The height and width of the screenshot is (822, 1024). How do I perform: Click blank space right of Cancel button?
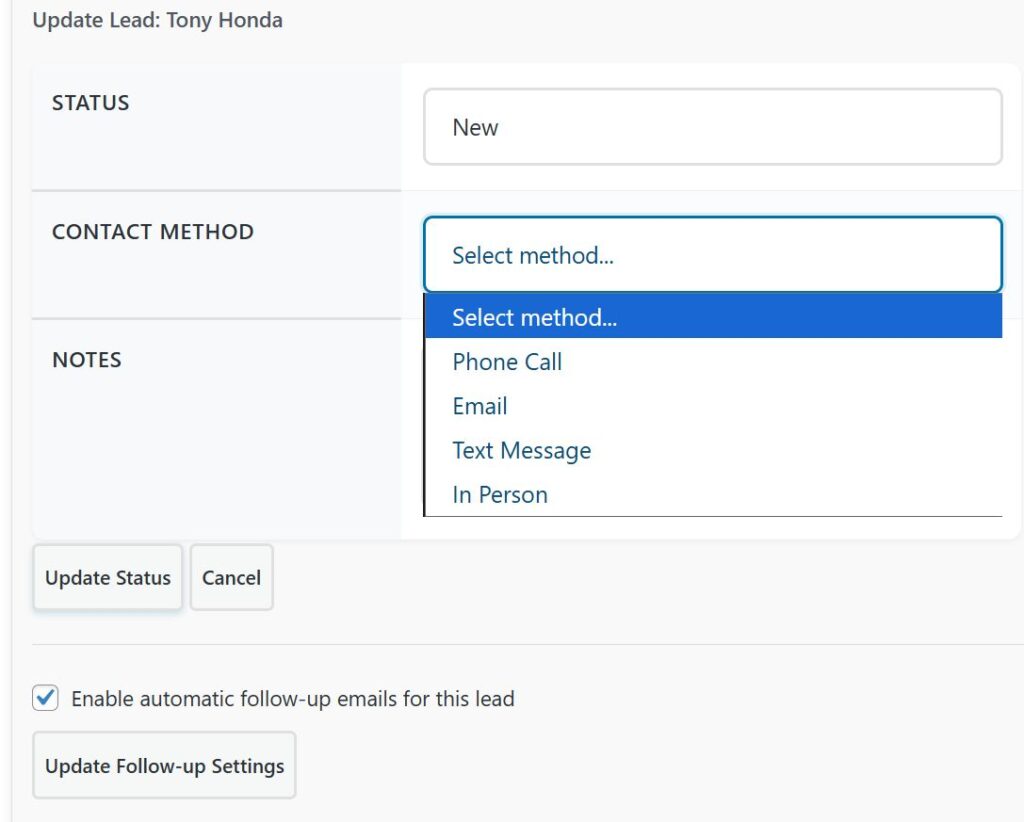[600, 578]
